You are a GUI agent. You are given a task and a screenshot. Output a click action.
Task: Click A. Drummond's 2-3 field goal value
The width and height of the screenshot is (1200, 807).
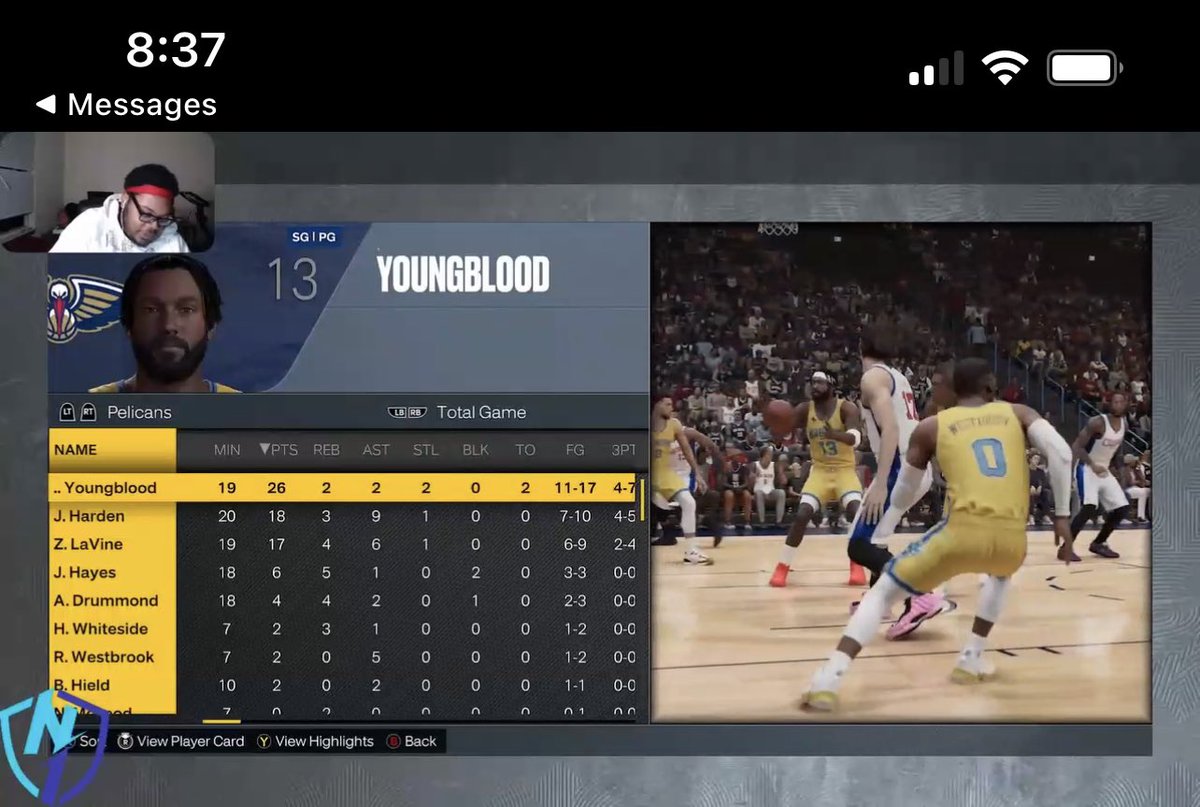[x=575, y=600]
